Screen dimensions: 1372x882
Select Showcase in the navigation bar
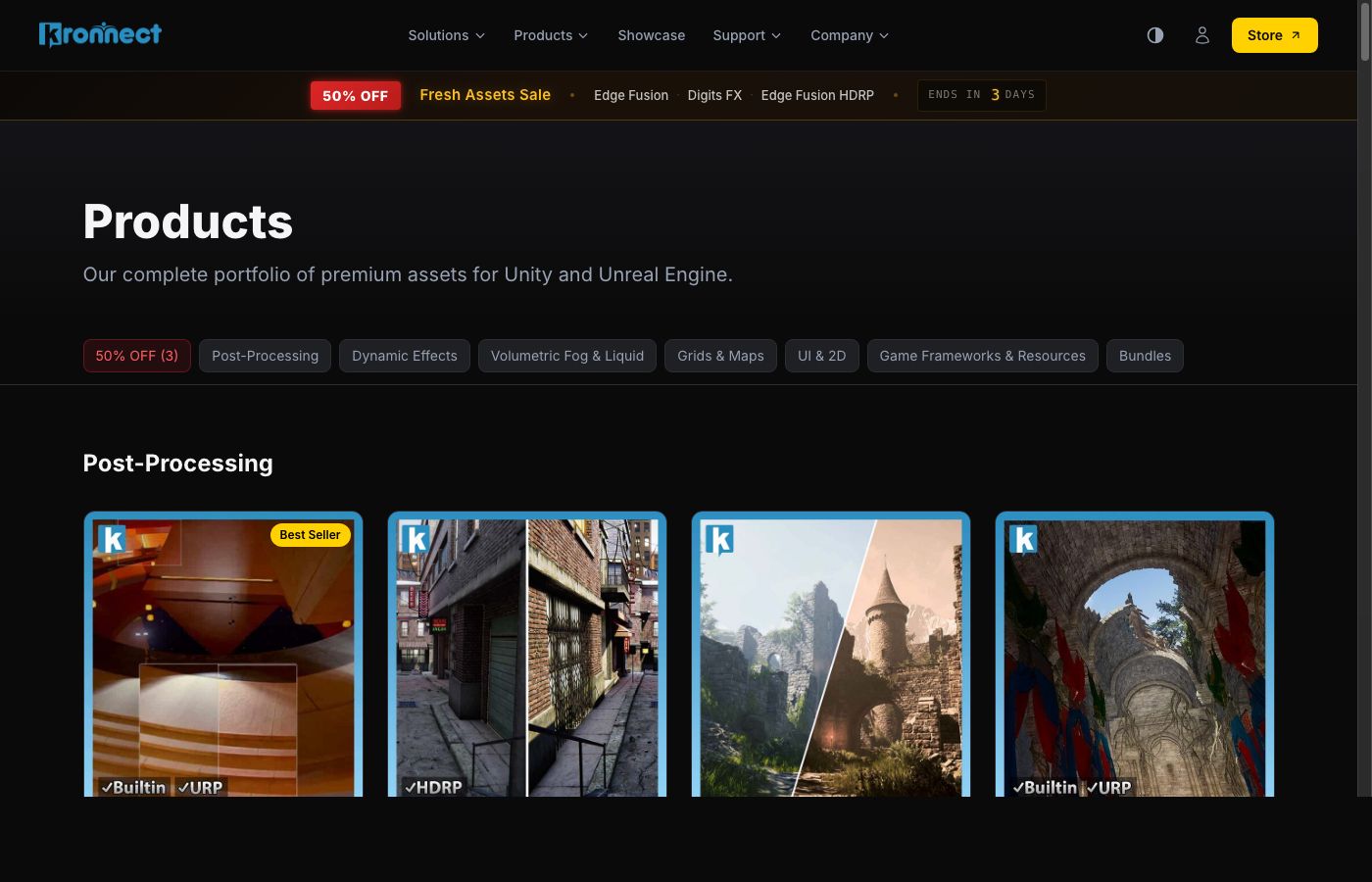[x=651, y=35]
